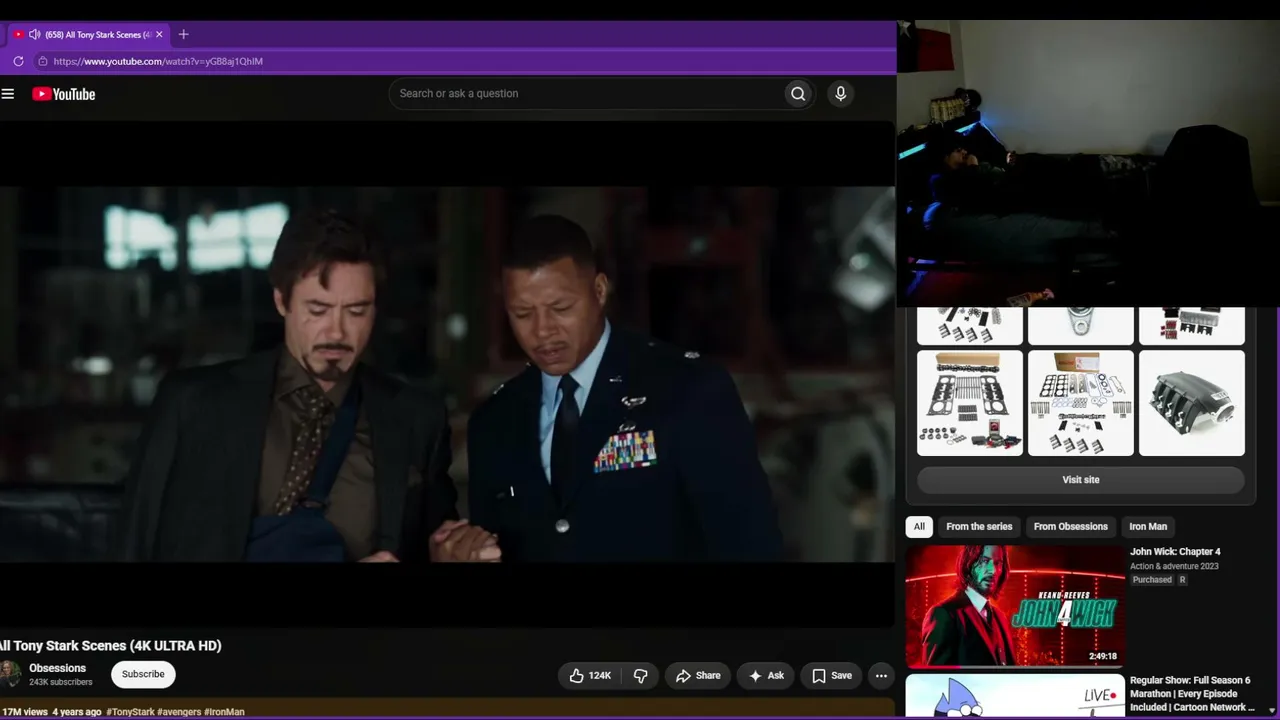Click the video title 'Tony Stark Scenes (4K ULTRA HD)'

[x=111, y=646]
